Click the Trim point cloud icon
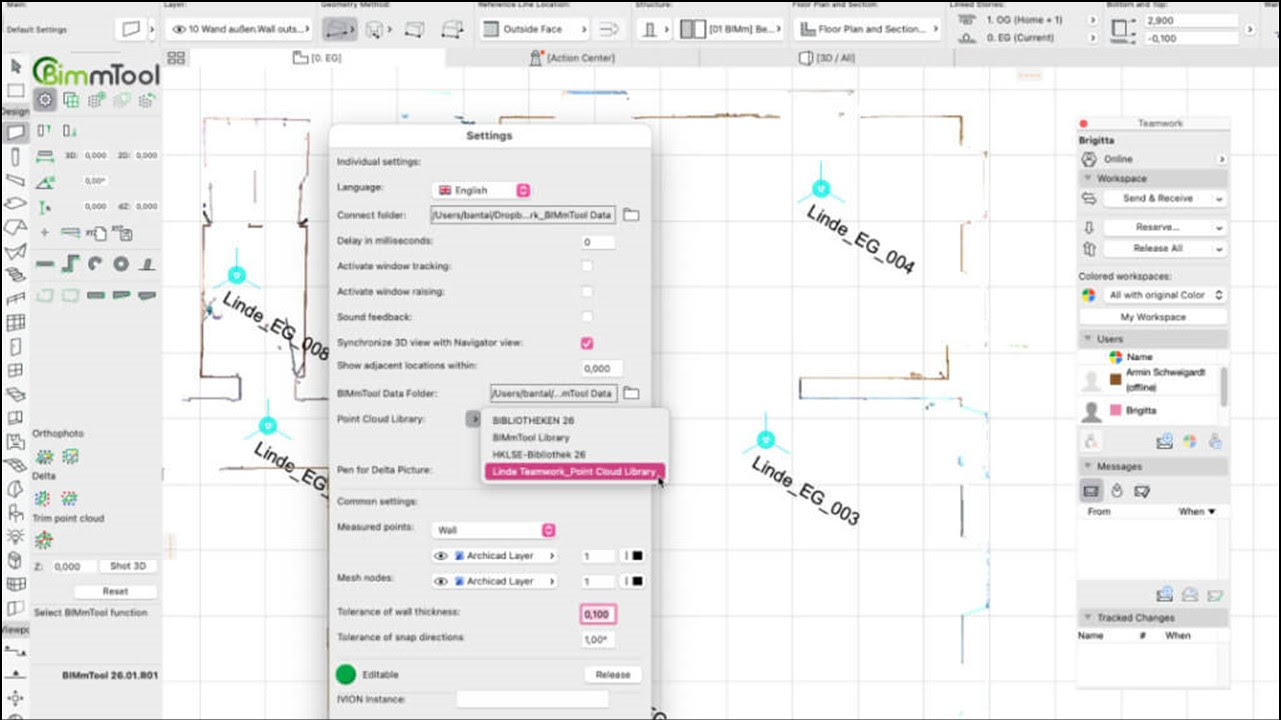The height and width of the screenshot is (720, 1281). [44, 540]
